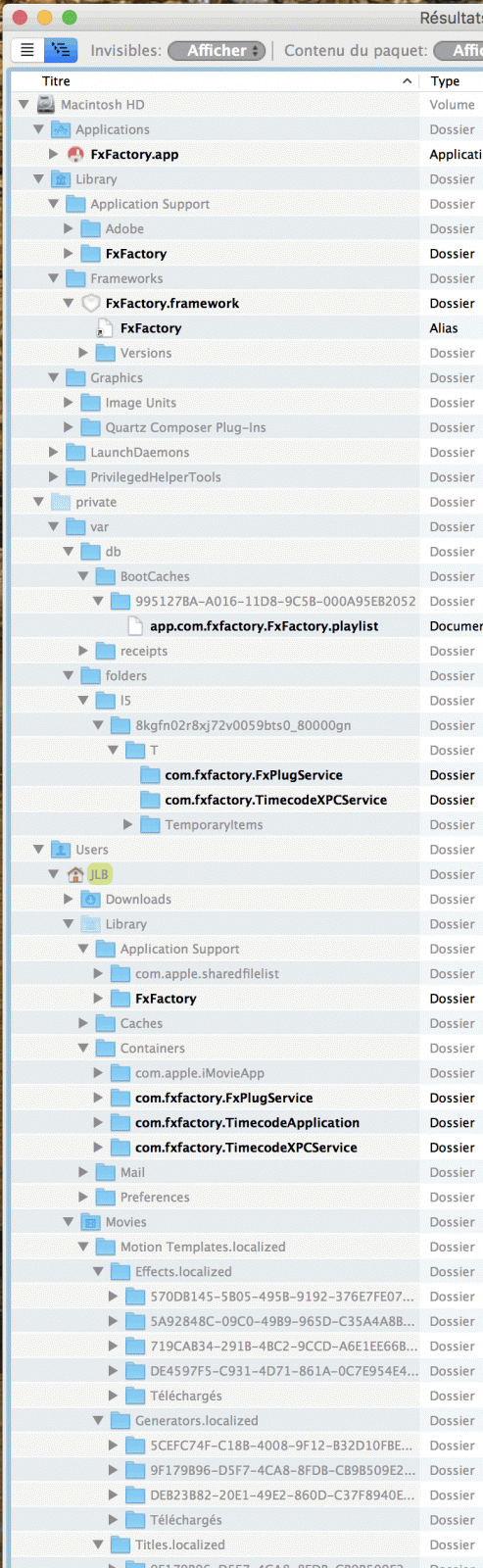483x1568 pixels.
Task: Click the system Library folder icon under Macintosh HD
Action: pyautogui.click(x=61, y=179)
